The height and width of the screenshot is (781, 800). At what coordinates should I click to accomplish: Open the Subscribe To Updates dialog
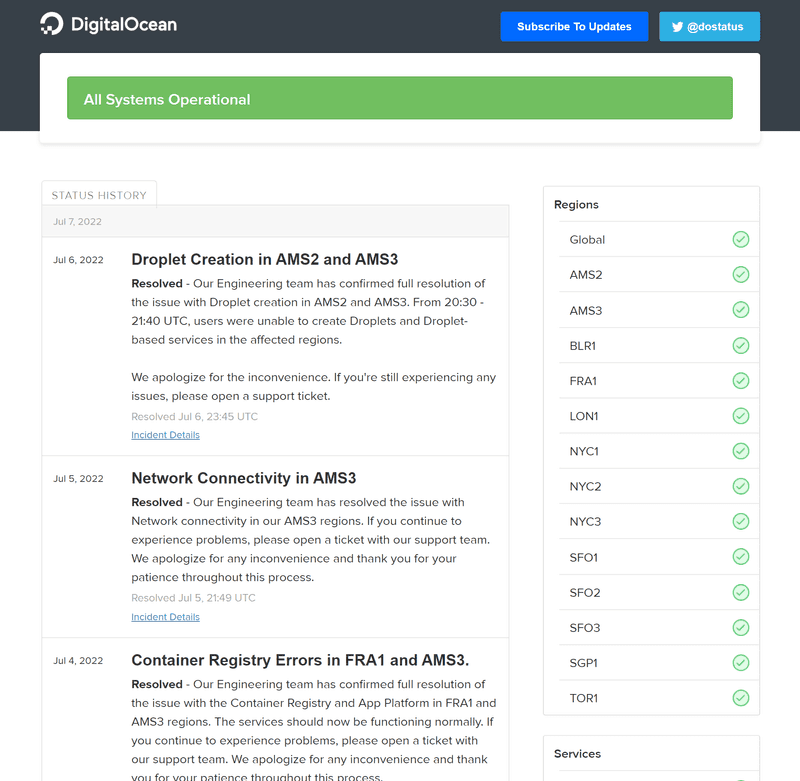(574, 26)
